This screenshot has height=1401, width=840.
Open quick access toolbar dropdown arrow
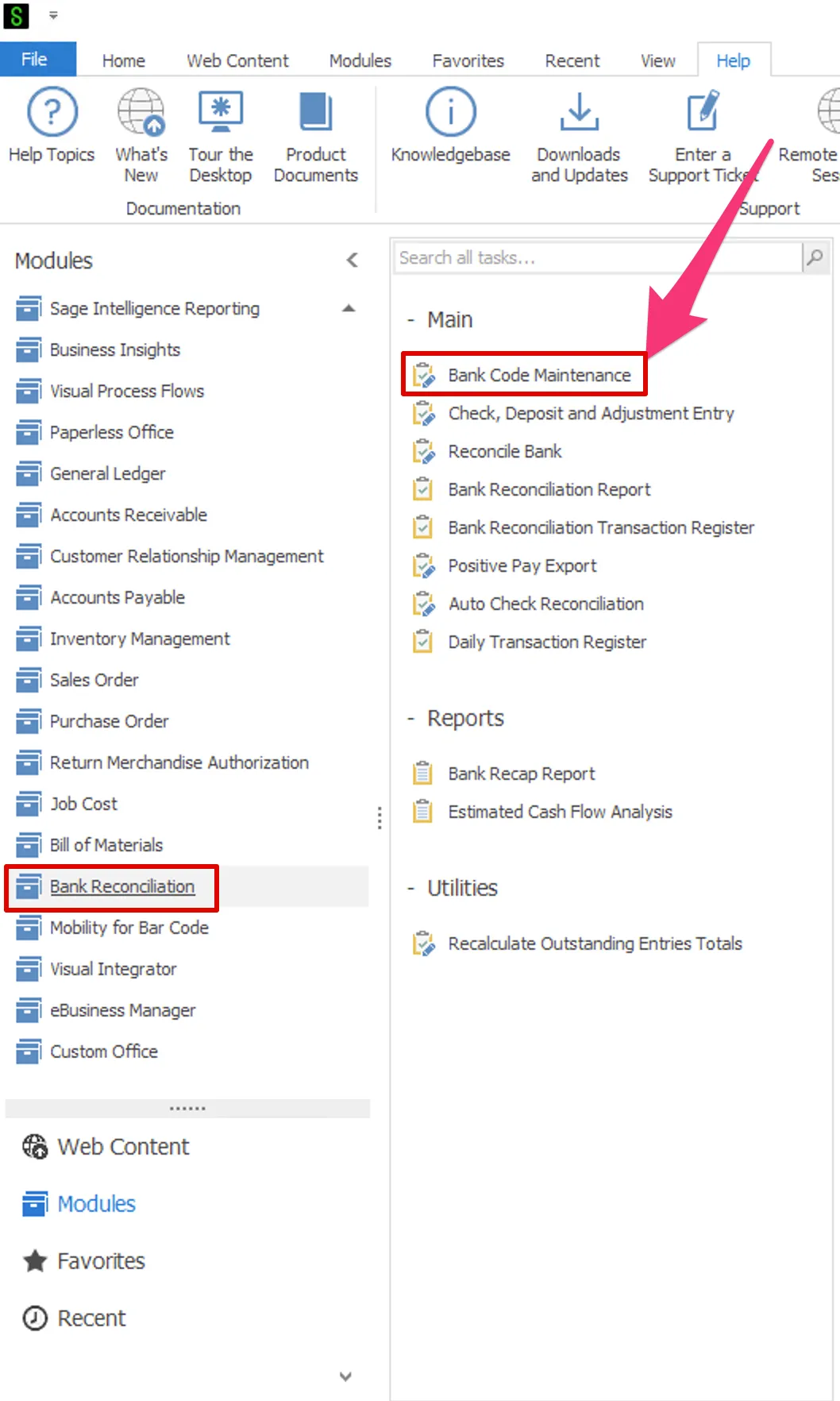click(53, 15)
